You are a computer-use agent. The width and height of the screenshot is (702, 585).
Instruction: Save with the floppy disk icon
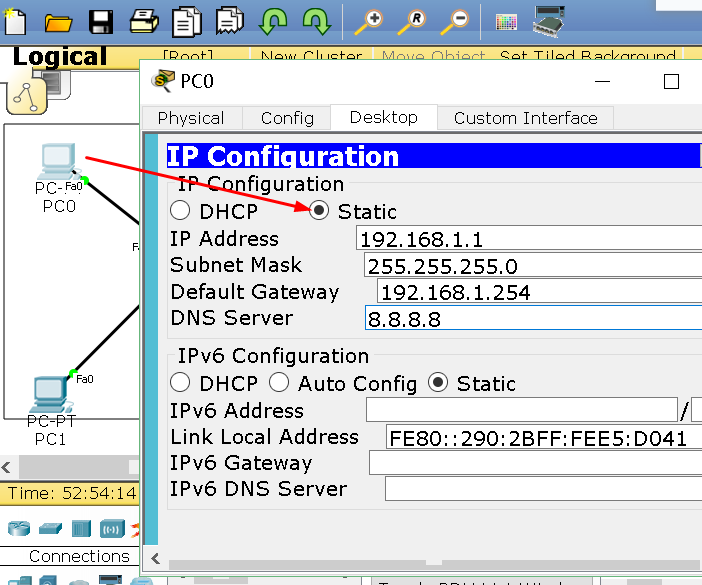(101, 22)
